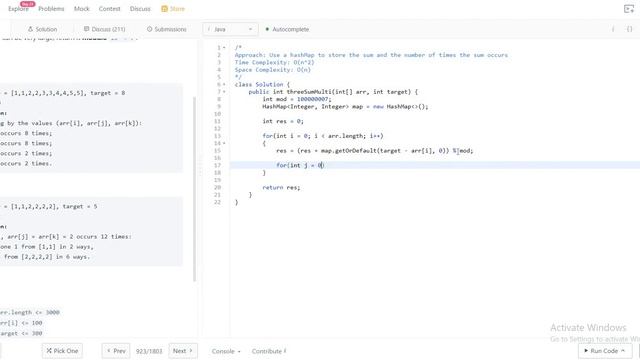Image resolution: width=640 pixels, height=360 pixels.
Task: Open the Java language dropdown
Action: pos(230,29)
